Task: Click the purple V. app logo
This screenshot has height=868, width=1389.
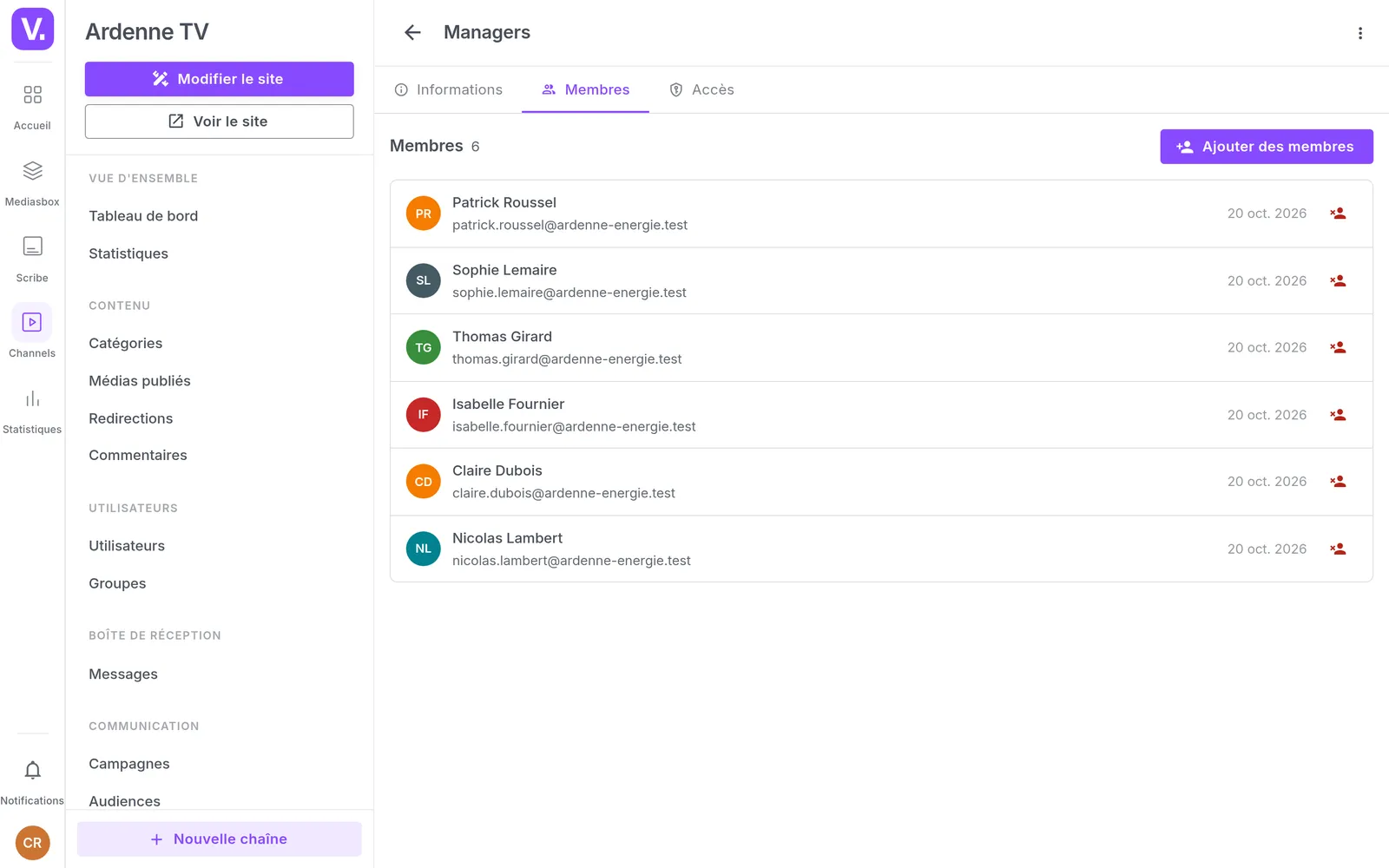Action: [32, 29]
